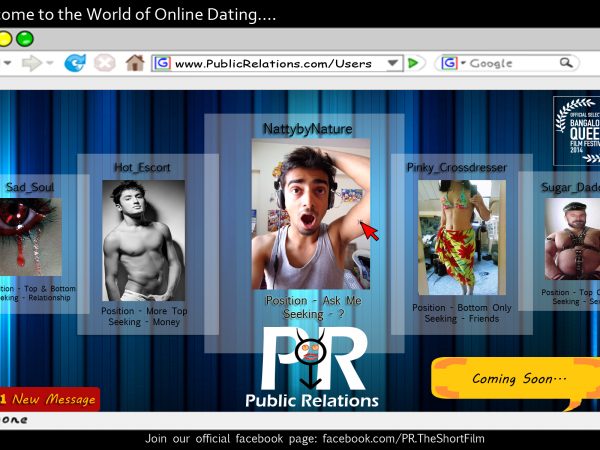The height and width of the screenshot is (450, 600).
Task: Open the 1 New Message notification
Action: (49, 399)
